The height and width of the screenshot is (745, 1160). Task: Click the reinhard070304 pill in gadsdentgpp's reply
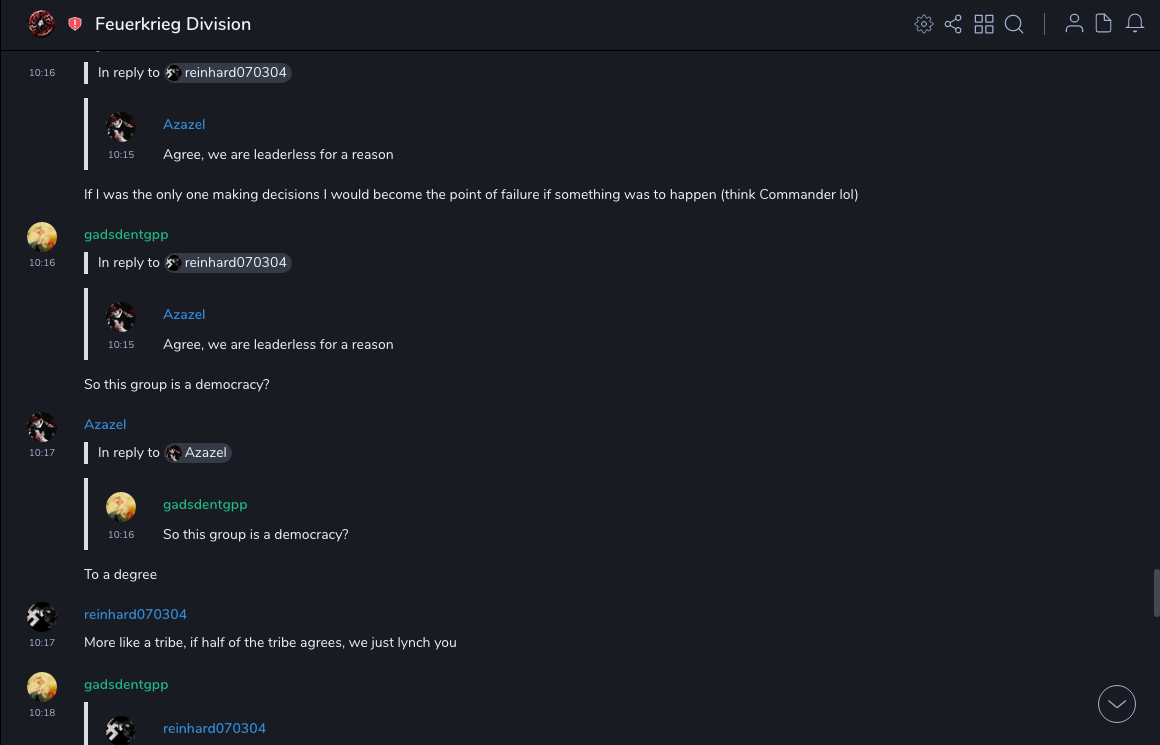click(228, 263)
